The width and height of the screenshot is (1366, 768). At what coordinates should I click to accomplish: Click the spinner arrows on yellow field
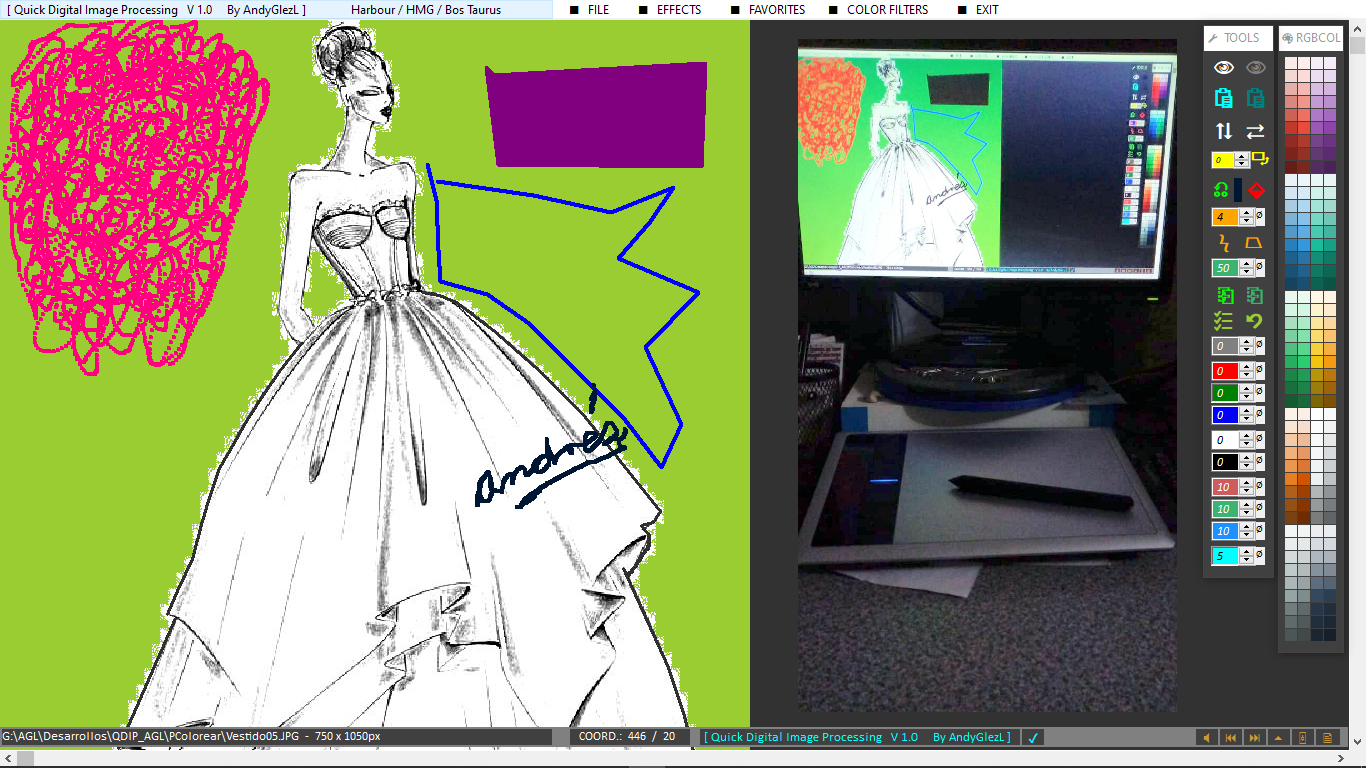point(1242,160)
